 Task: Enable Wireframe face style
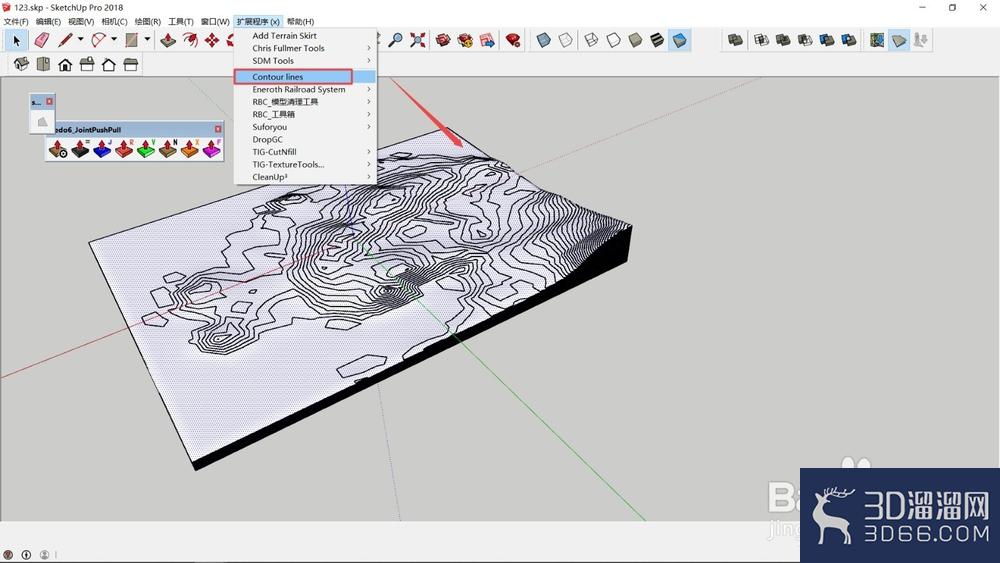coord(591,40)
